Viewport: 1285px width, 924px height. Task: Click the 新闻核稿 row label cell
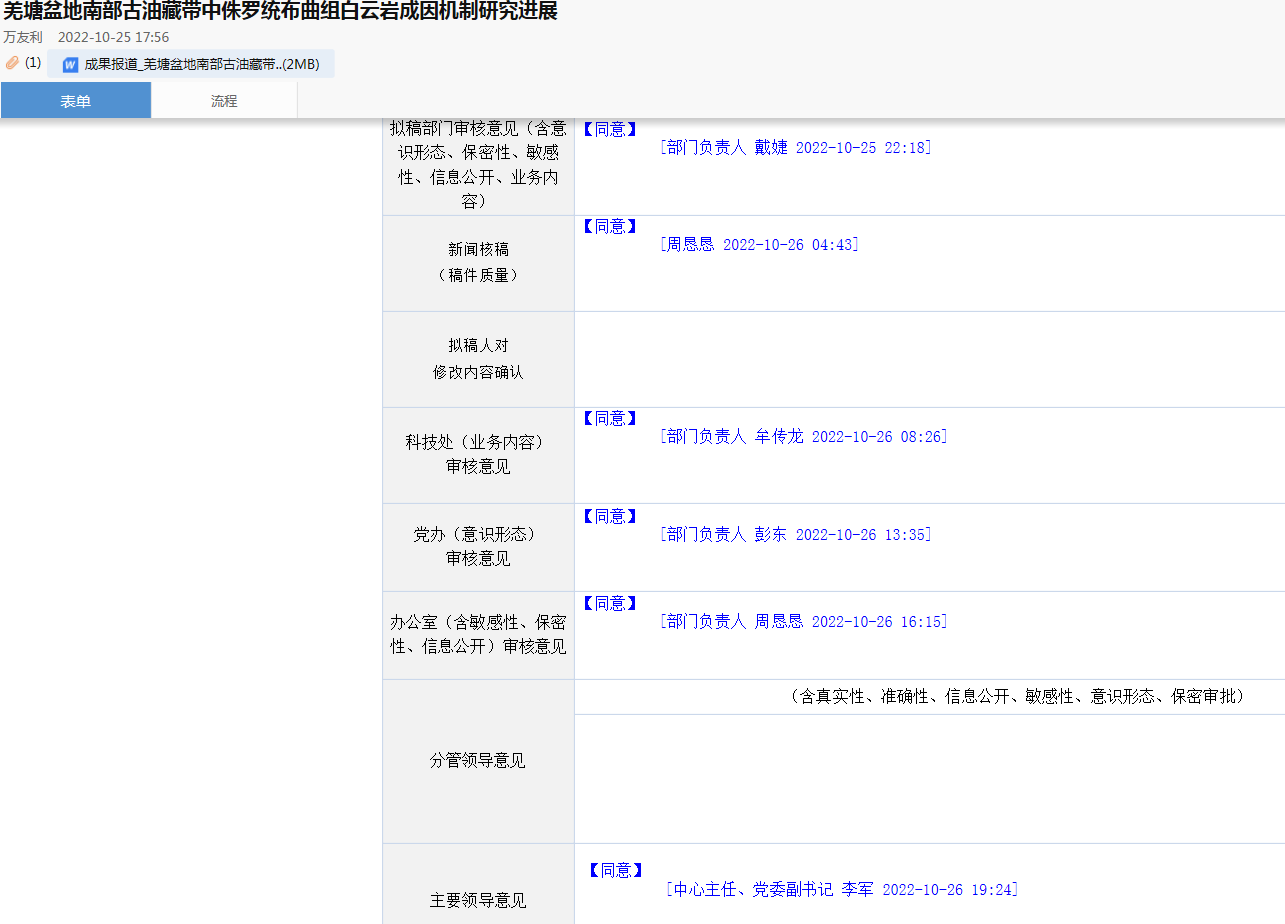click(x=478, y=262)
